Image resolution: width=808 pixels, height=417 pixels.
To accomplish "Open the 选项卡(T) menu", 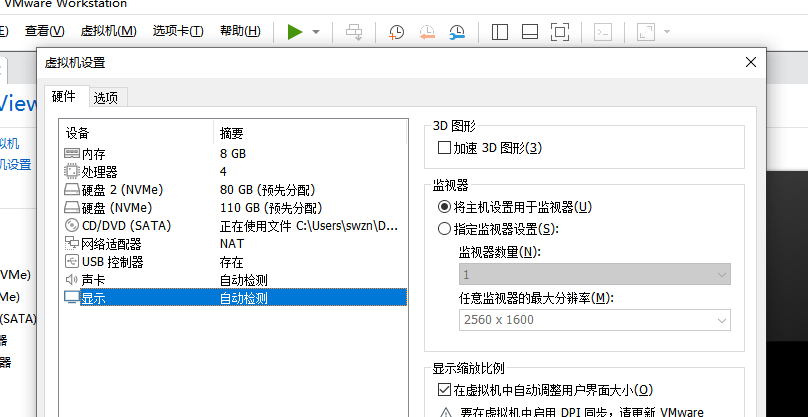I will pyautogui.click(x=178, y=31).
